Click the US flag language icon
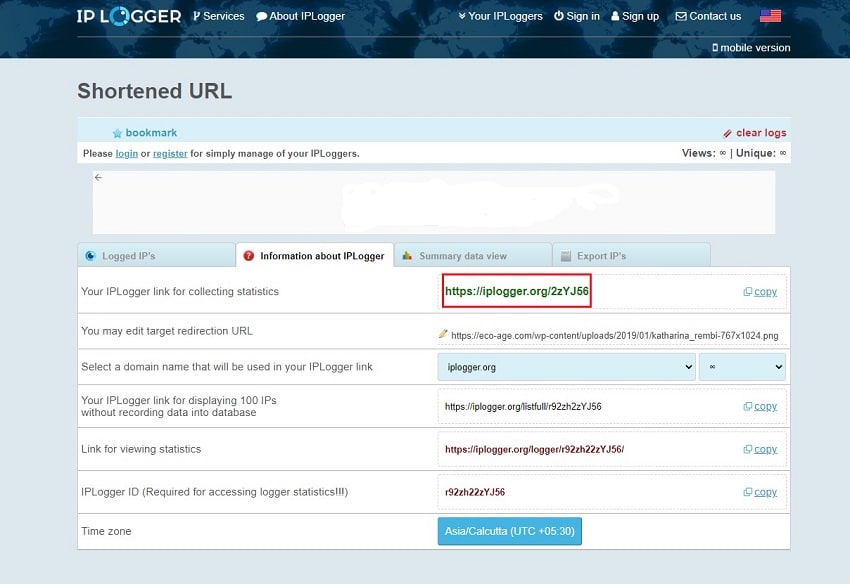Viewport: 850px width, 584px height. click(770, 16)
